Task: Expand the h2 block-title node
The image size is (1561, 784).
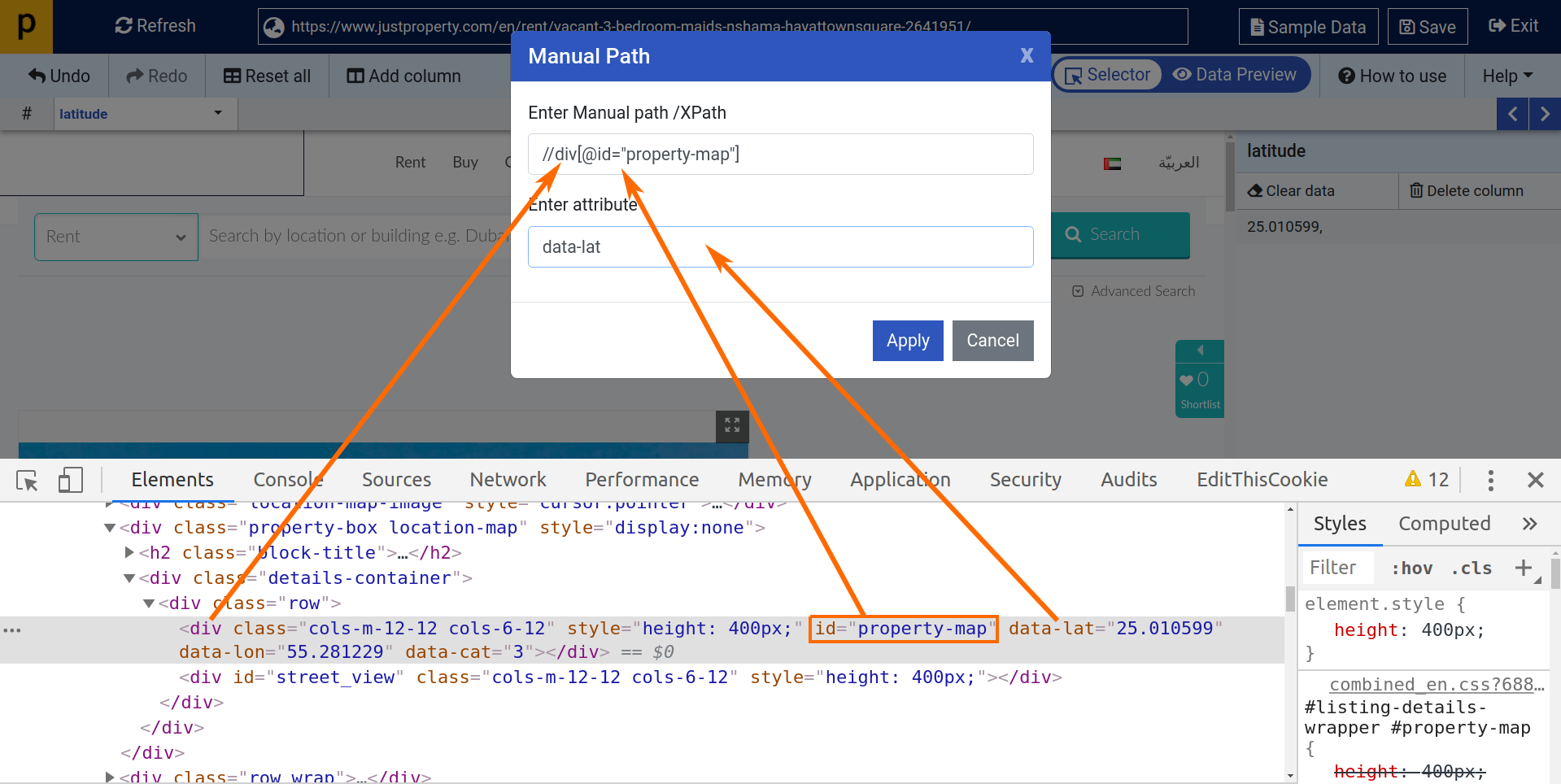Action: coord(129,552)
